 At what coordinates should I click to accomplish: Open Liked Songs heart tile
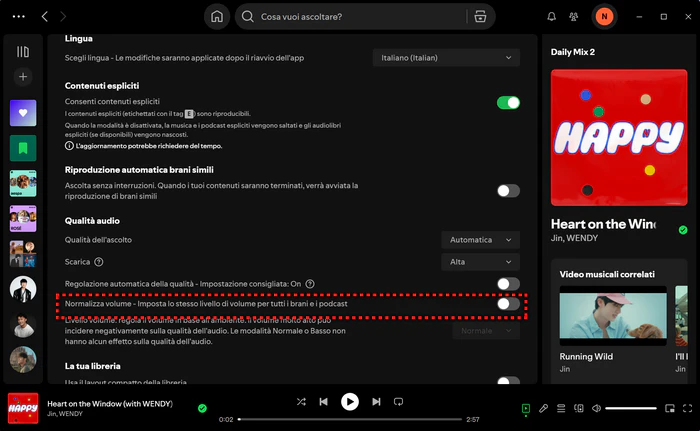(x=23, y=113)
